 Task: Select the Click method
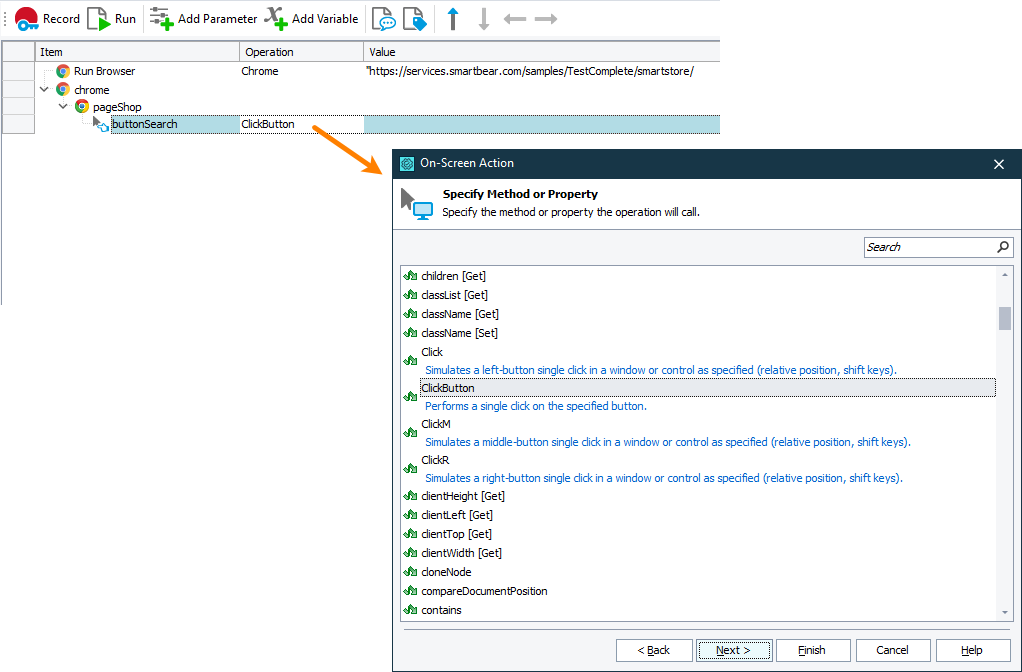431,352
